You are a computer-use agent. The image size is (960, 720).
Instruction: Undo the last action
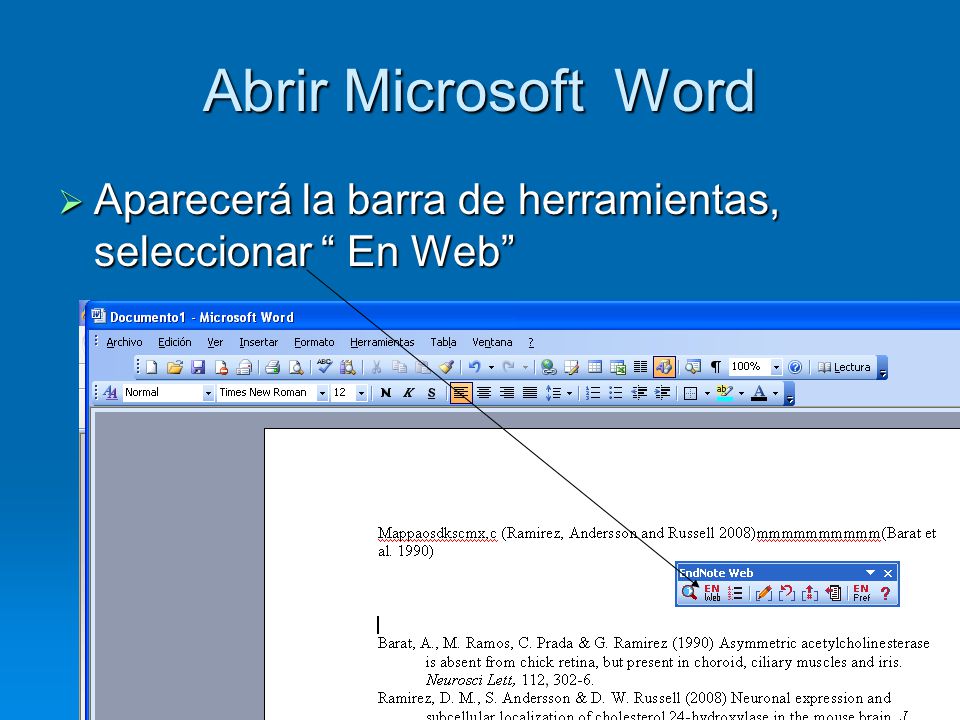point(474,367)
